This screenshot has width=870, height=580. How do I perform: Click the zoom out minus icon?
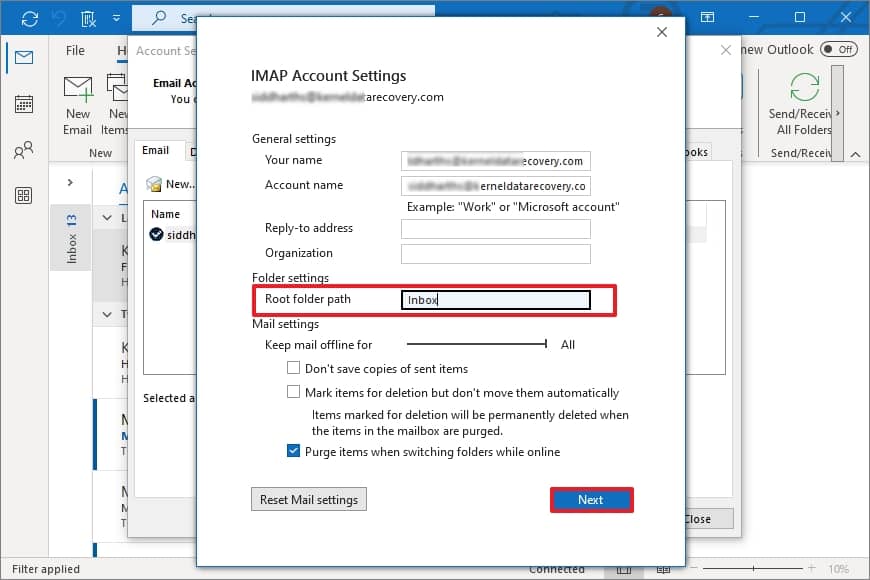click(694, 568)
